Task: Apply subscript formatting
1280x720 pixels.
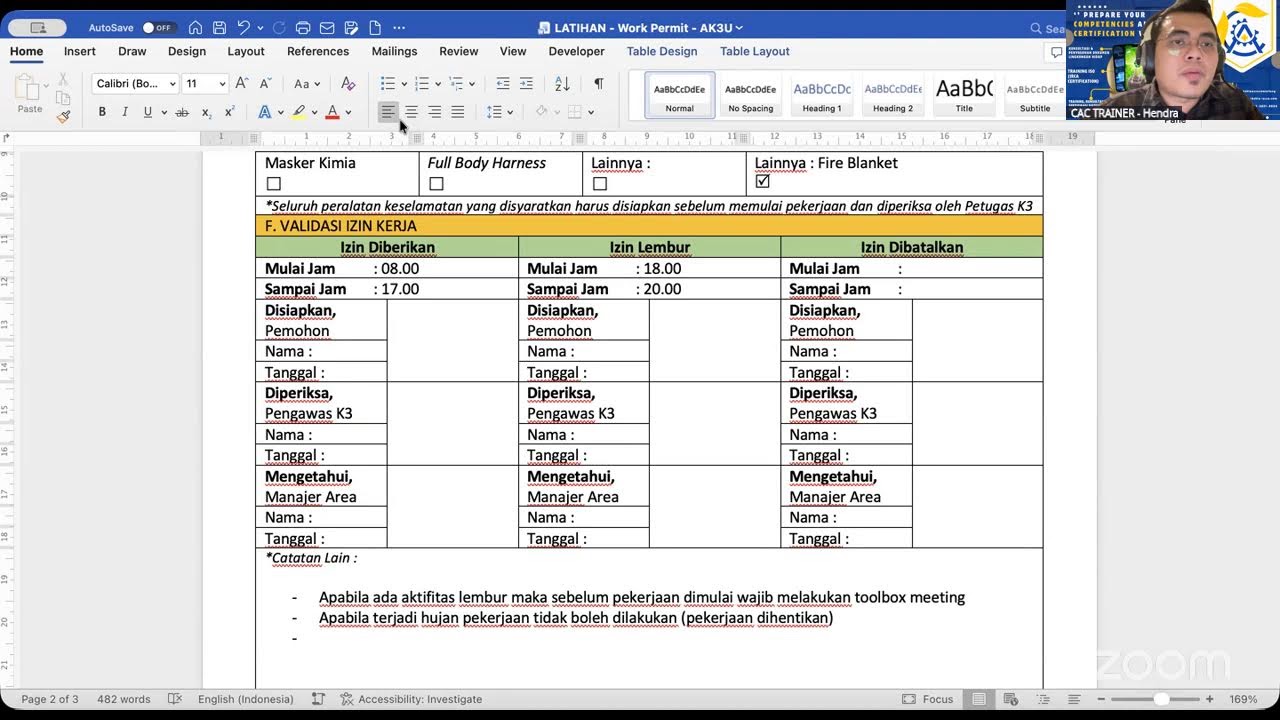Action: tap(206, 112)
